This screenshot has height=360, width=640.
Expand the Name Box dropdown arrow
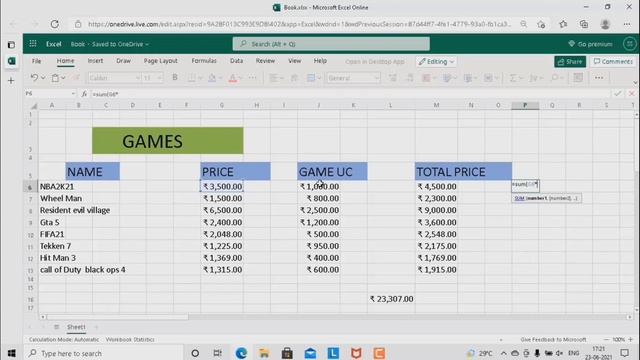73,94
